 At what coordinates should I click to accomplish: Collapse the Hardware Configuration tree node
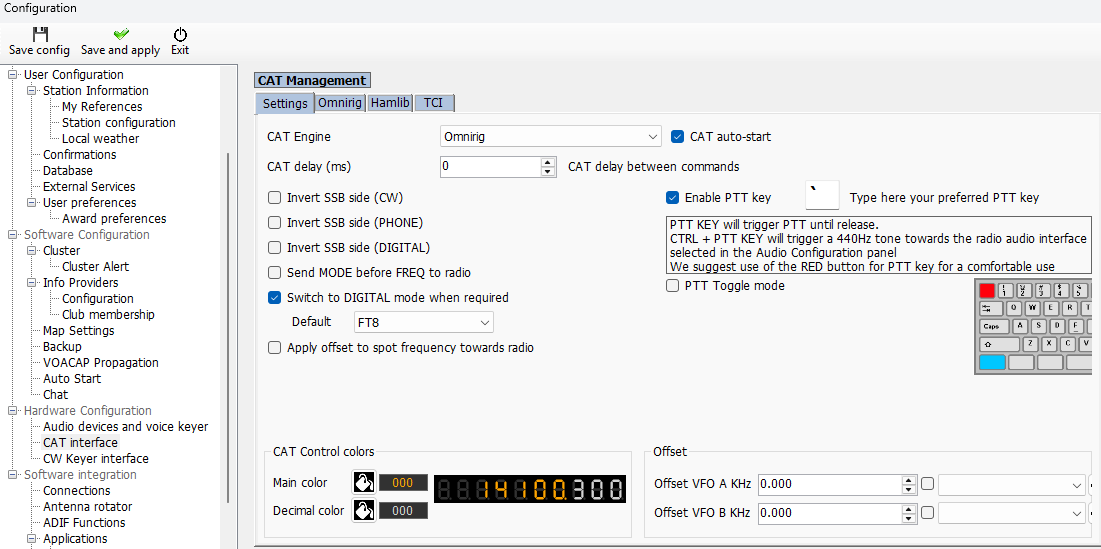11,411
